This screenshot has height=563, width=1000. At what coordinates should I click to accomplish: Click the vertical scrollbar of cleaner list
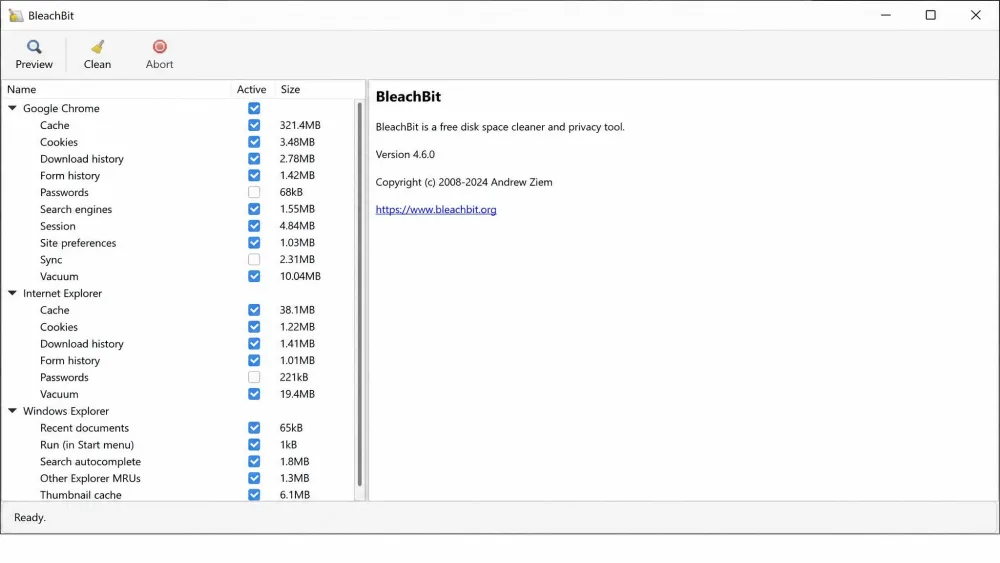[x=360, y=293]
